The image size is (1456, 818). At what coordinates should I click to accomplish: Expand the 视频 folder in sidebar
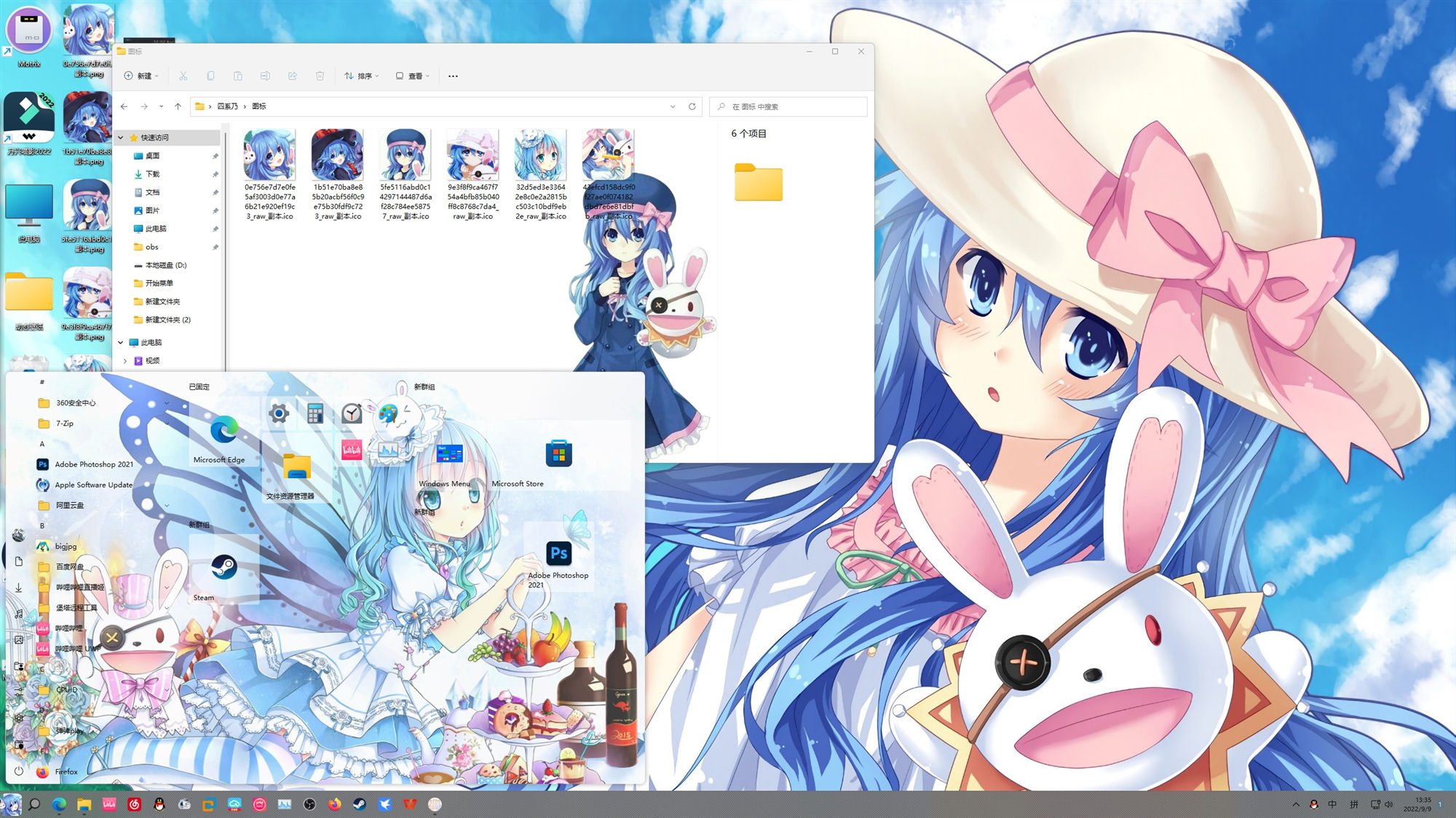(x=124, y=361)
